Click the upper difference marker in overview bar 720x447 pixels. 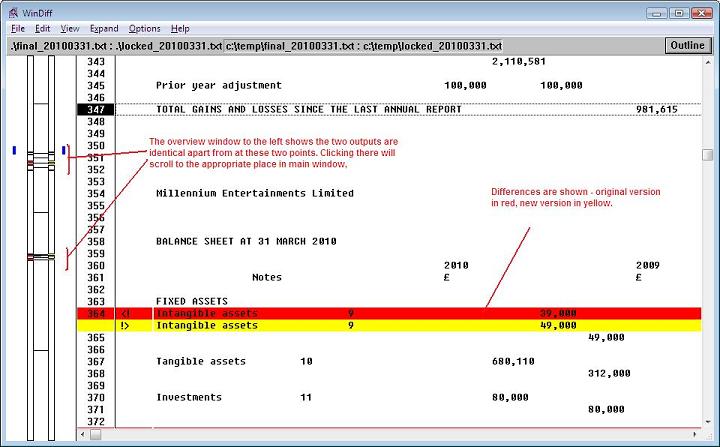tap(41, 163)
